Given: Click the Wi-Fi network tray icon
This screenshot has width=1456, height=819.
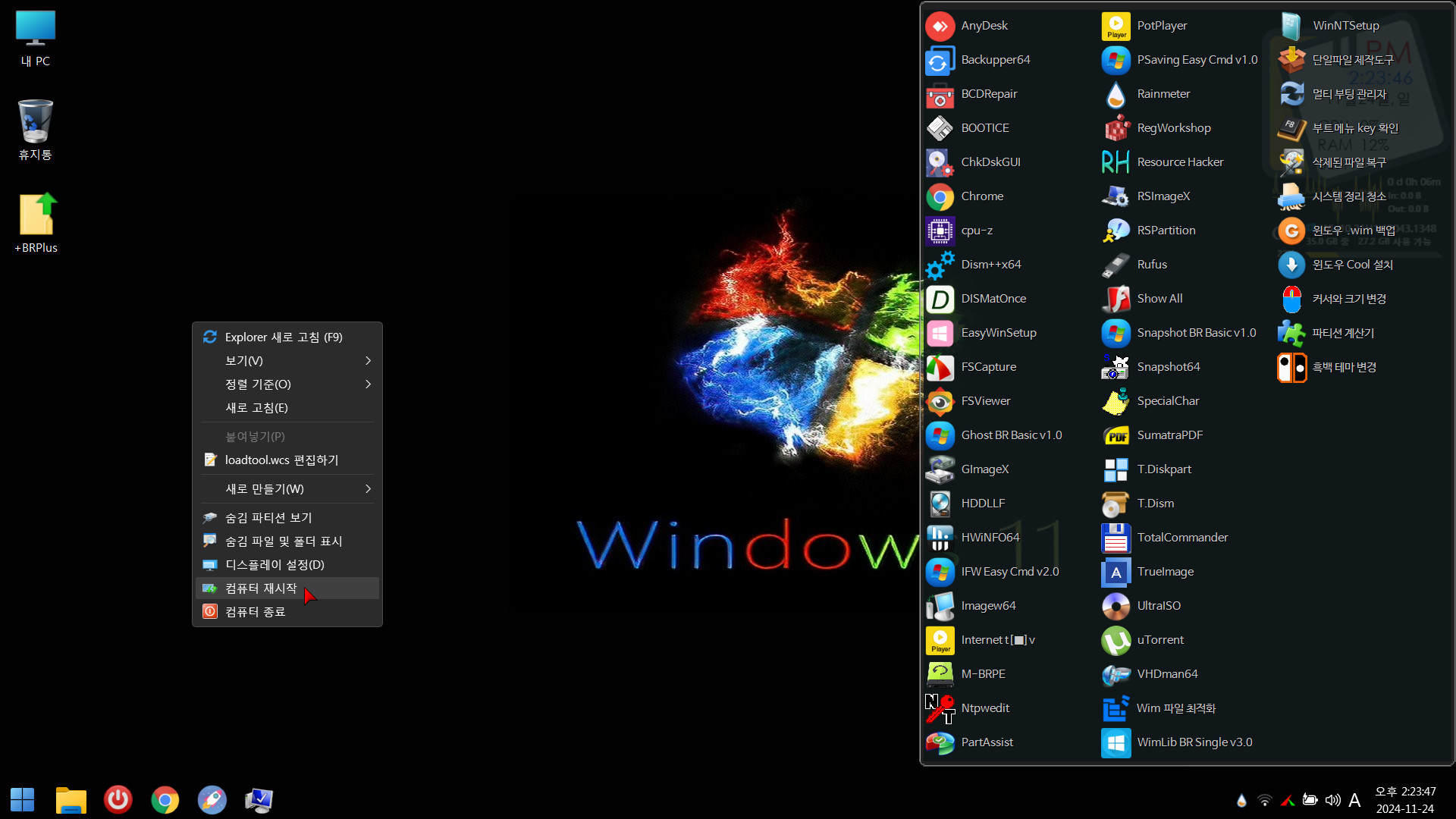Looking at the screenshot, I should pyautogui.click(x=1264, y=800).
